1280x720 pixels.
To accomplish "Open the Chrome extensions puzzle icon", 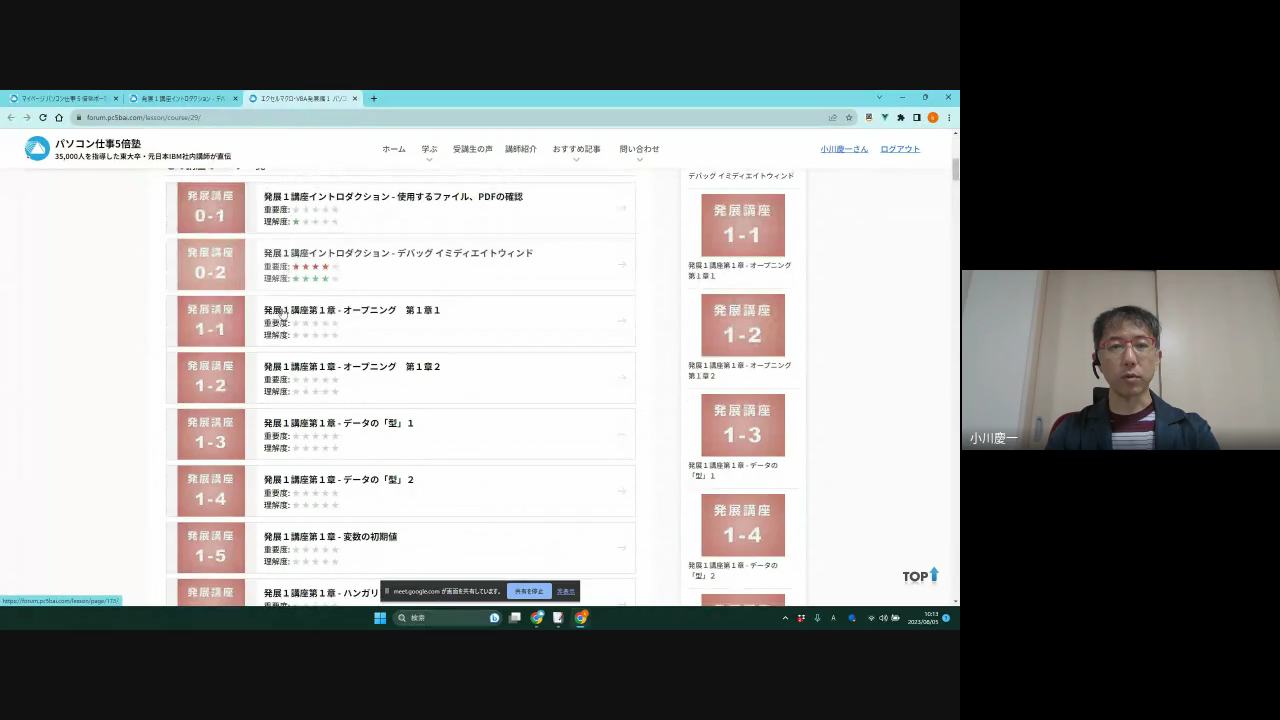I will 901,117.
